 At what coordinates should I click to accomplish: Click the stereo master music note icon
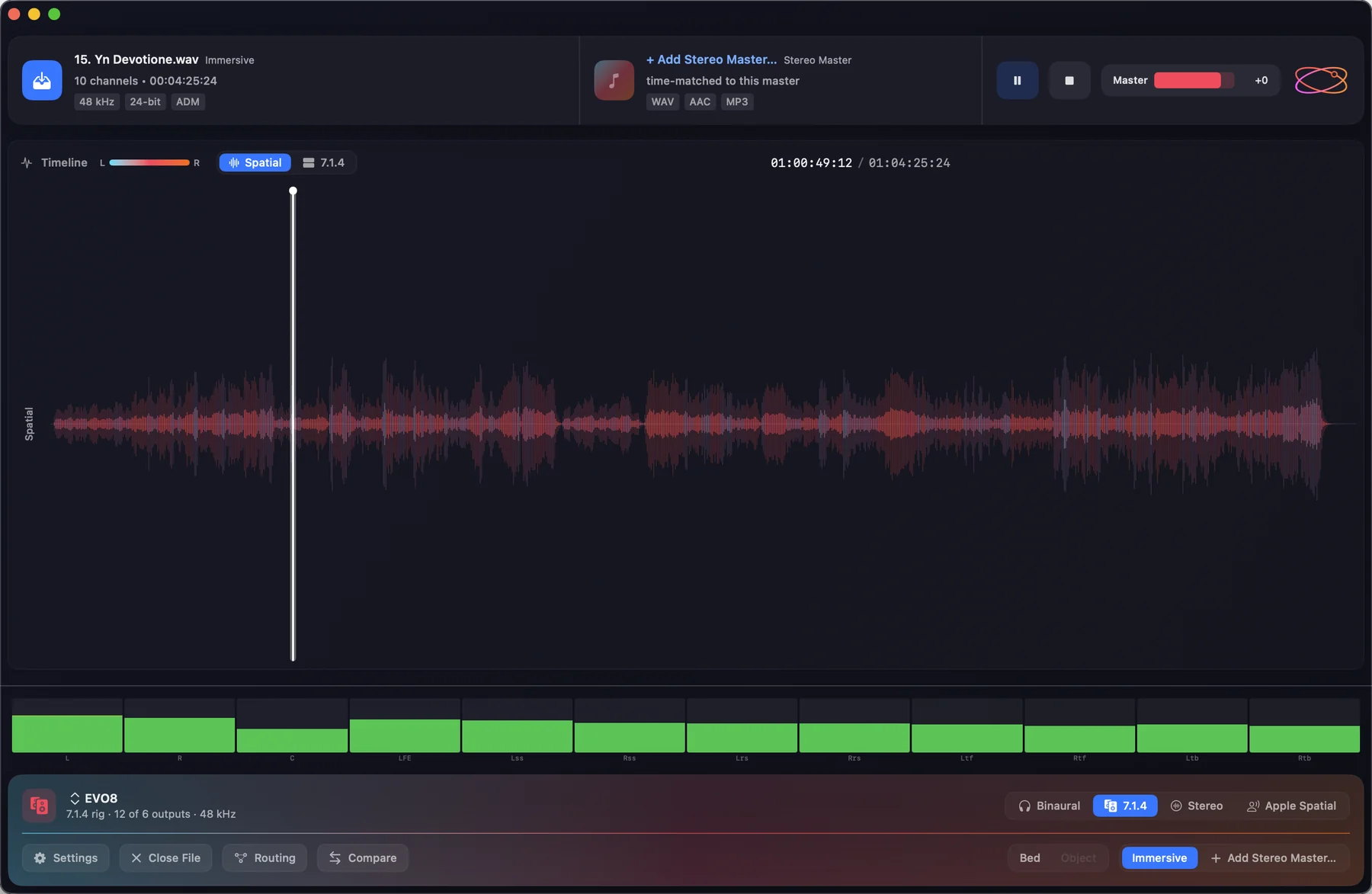click(614, 80)
